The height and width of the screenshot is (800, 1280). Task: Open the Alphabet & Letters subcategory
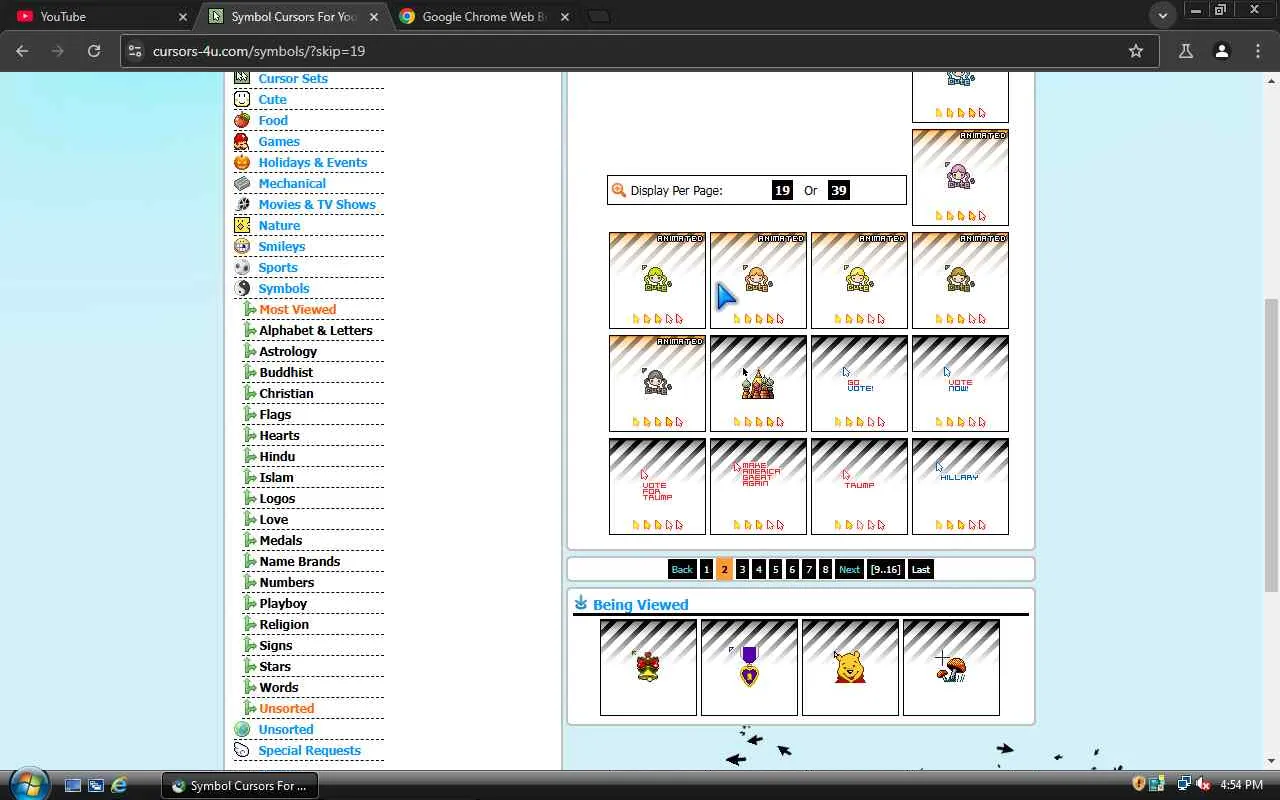pos(316,330)
